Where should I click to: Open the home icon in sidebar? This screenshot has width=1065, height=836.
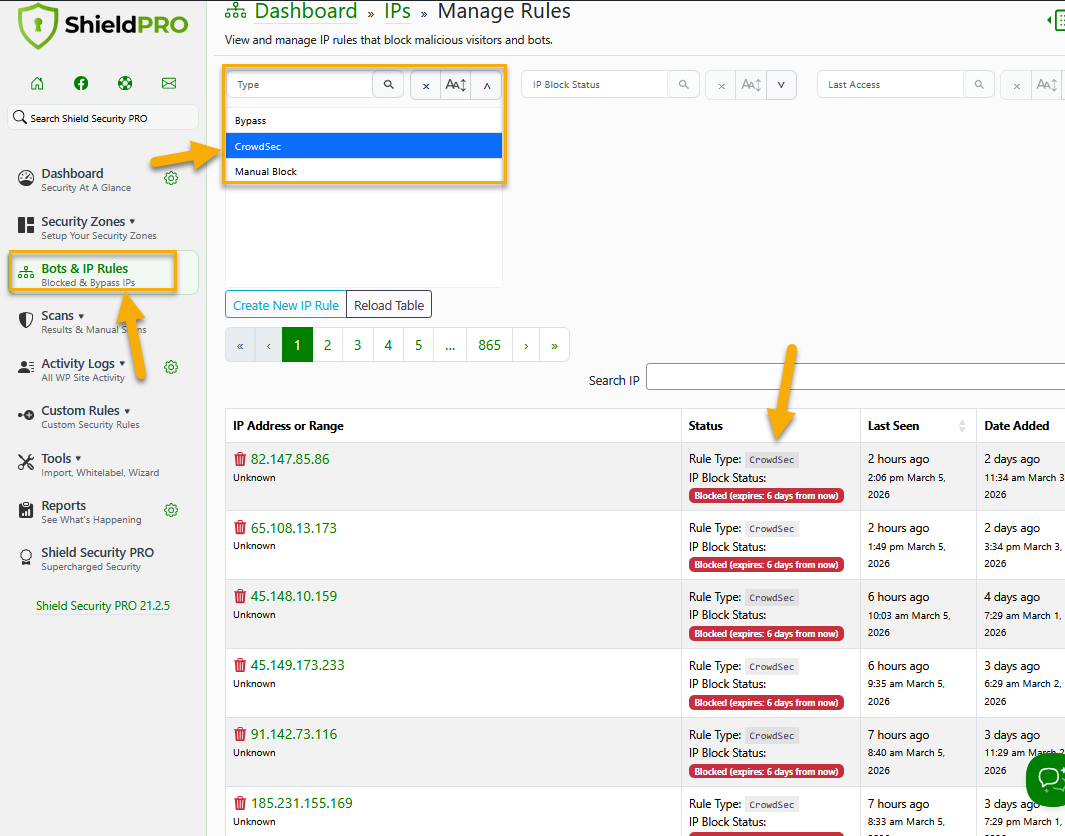[37, 84]
